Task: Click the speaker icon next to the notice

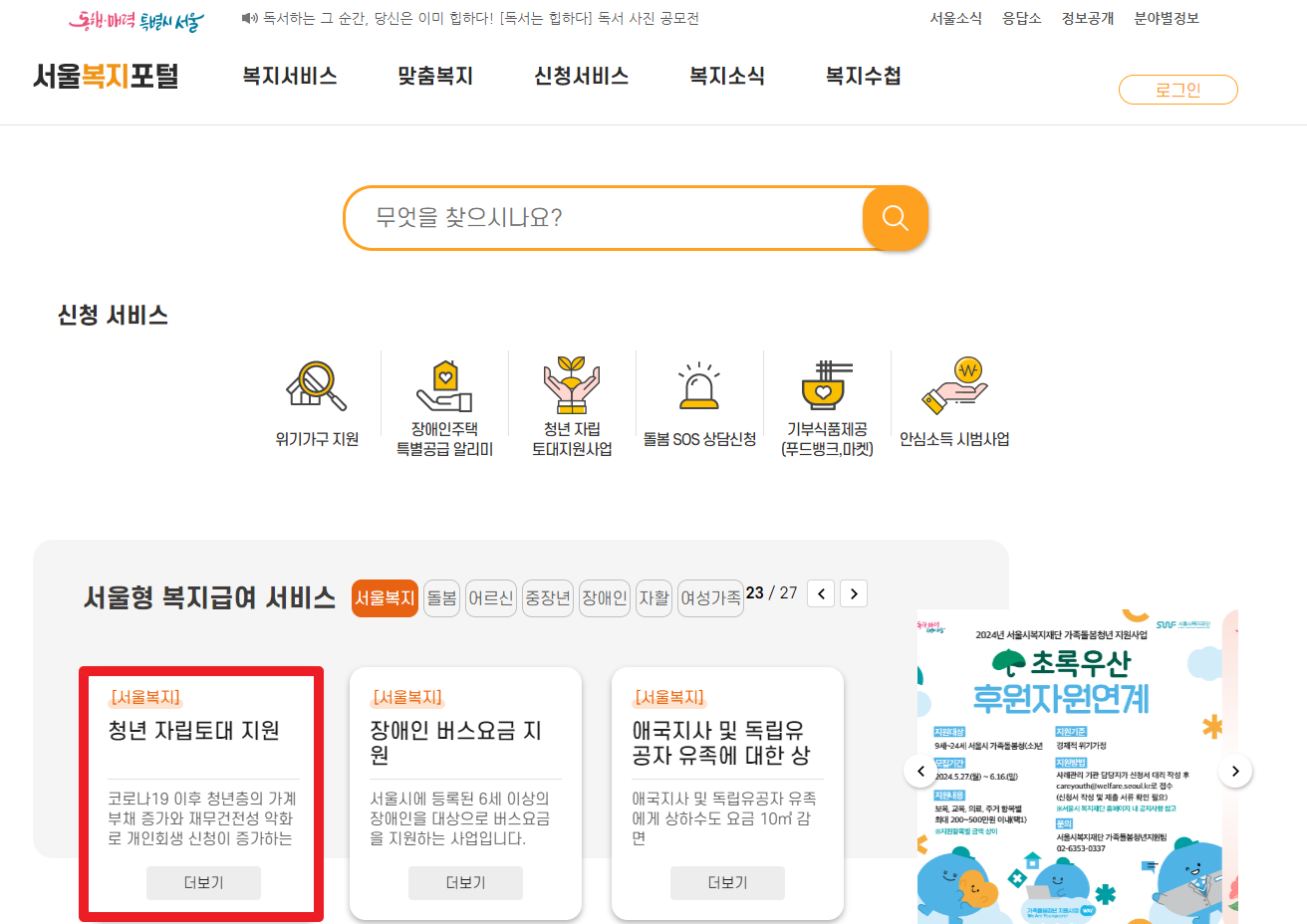Action: 246,18
